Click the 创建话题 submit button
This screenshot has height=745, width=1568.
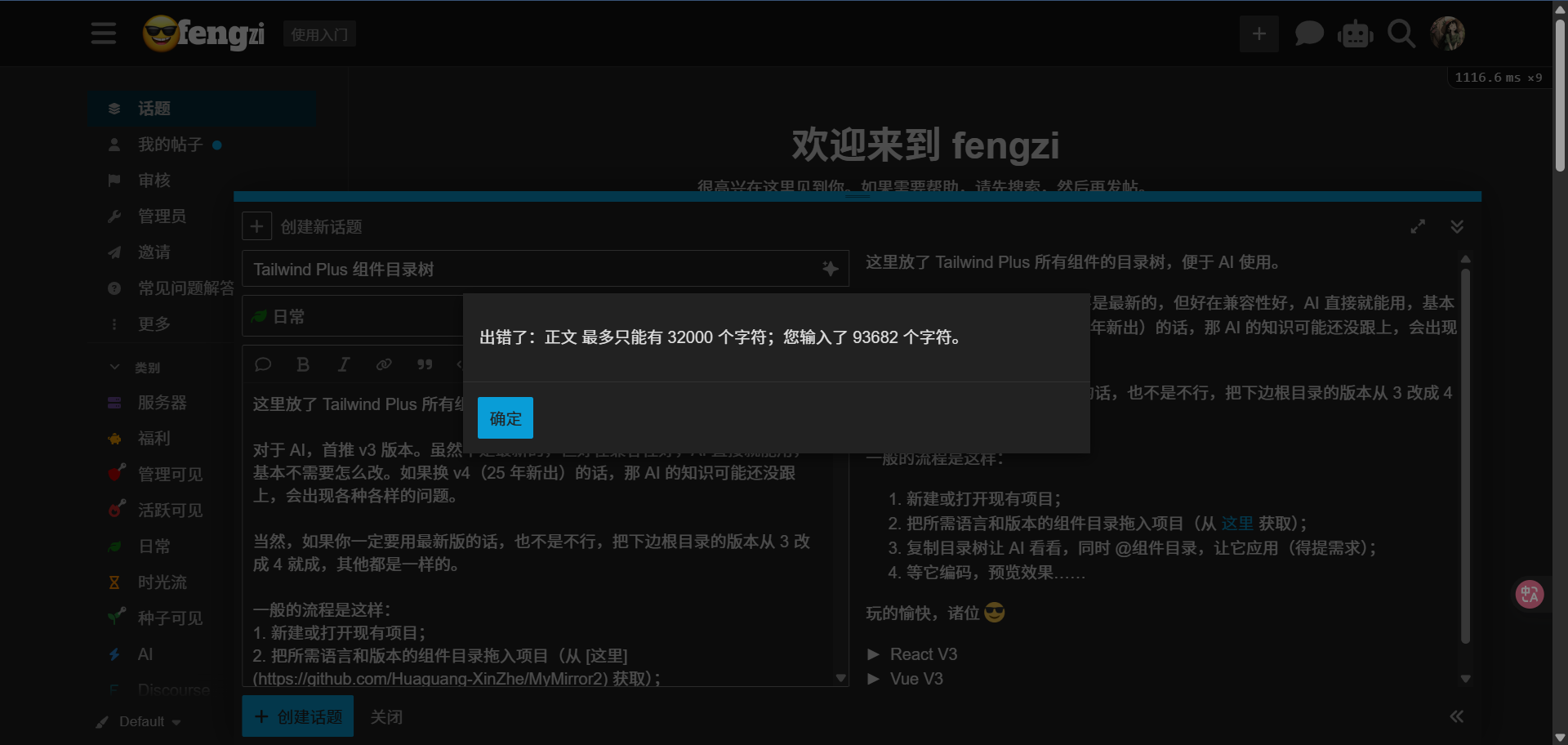coord(298,716)
